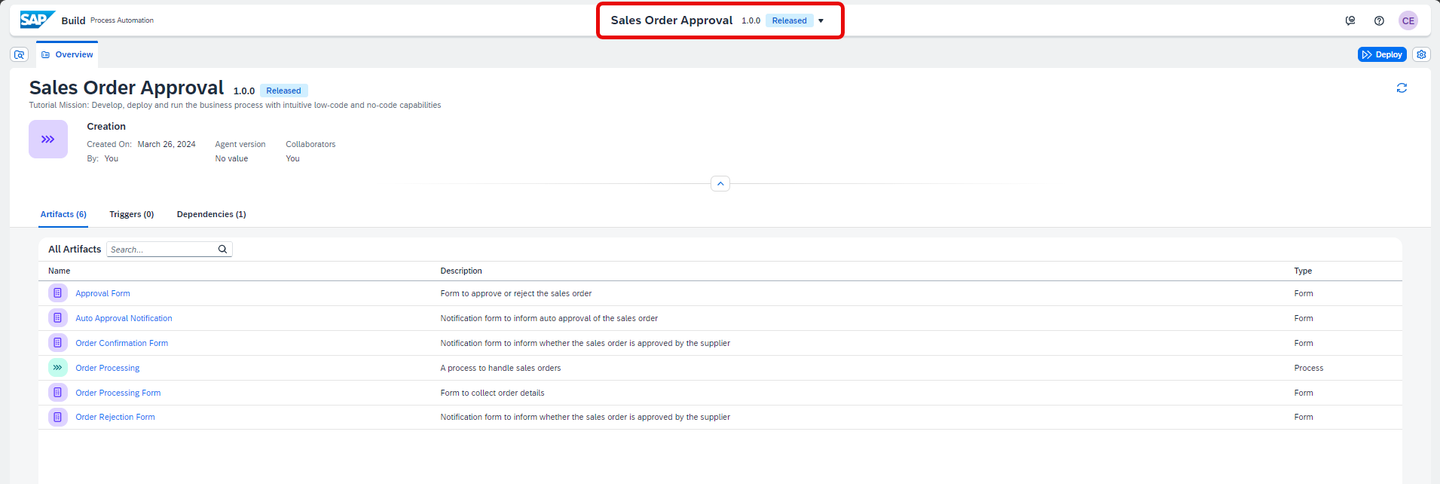Click the Released badge beside page heading

point(284,90)
